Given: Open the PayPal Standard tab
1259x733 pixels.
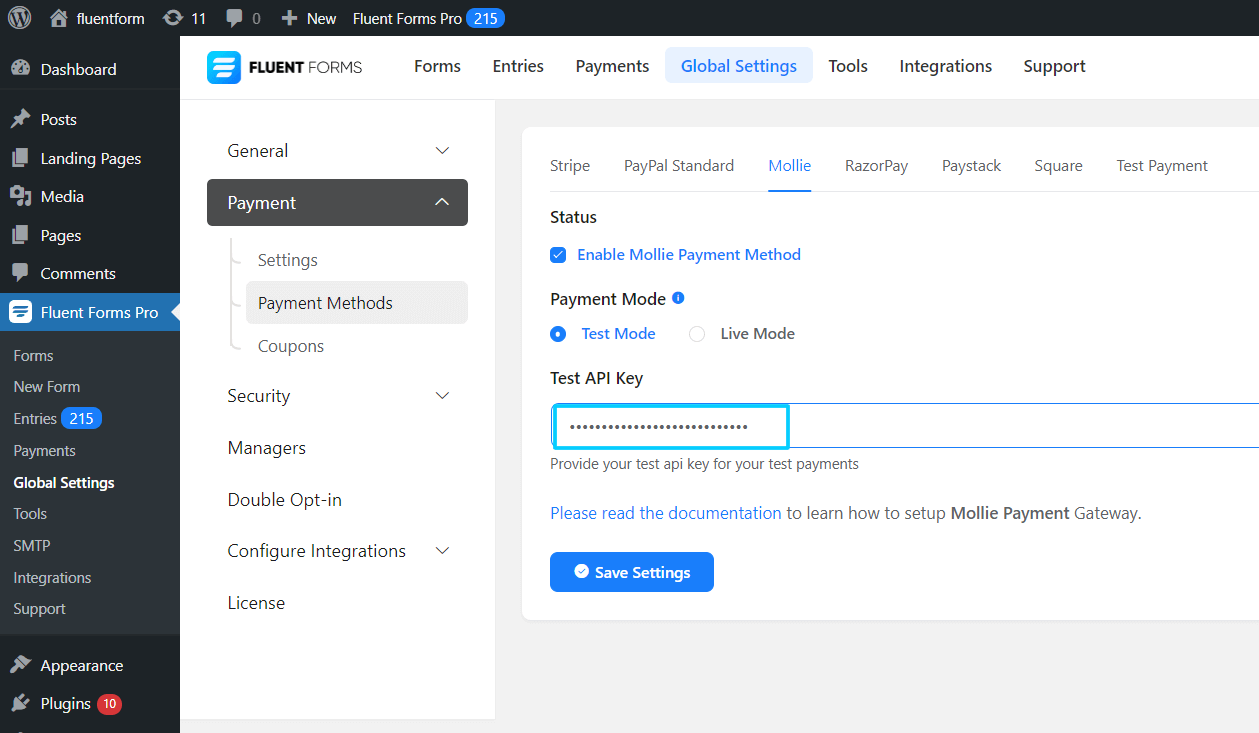Looking at the screenshot, I should pos(679,165).
